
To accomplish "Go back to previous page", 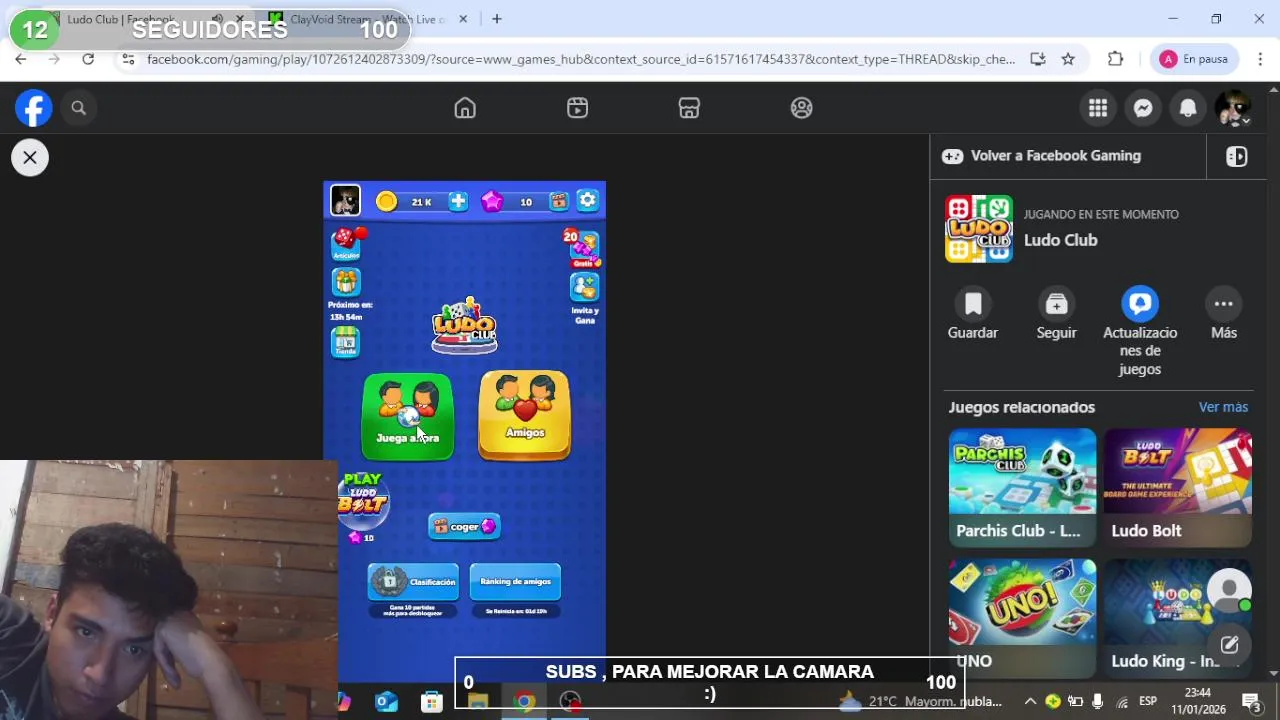I will point(21,59).
